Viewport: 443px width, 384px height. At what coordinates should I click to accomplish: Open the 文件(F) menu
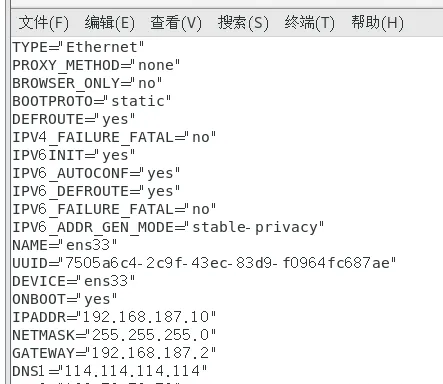[x=44, y=23]
